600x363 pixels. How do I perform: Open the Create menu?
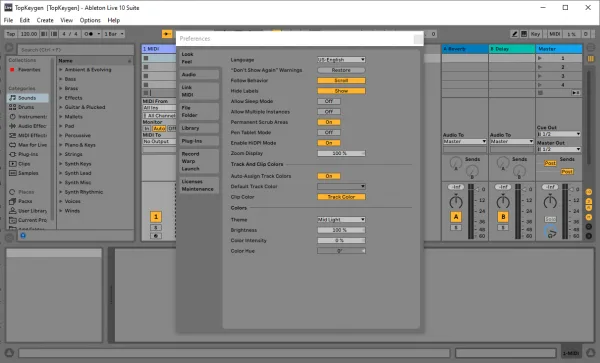pyautogui.click(x=45, y=20)
